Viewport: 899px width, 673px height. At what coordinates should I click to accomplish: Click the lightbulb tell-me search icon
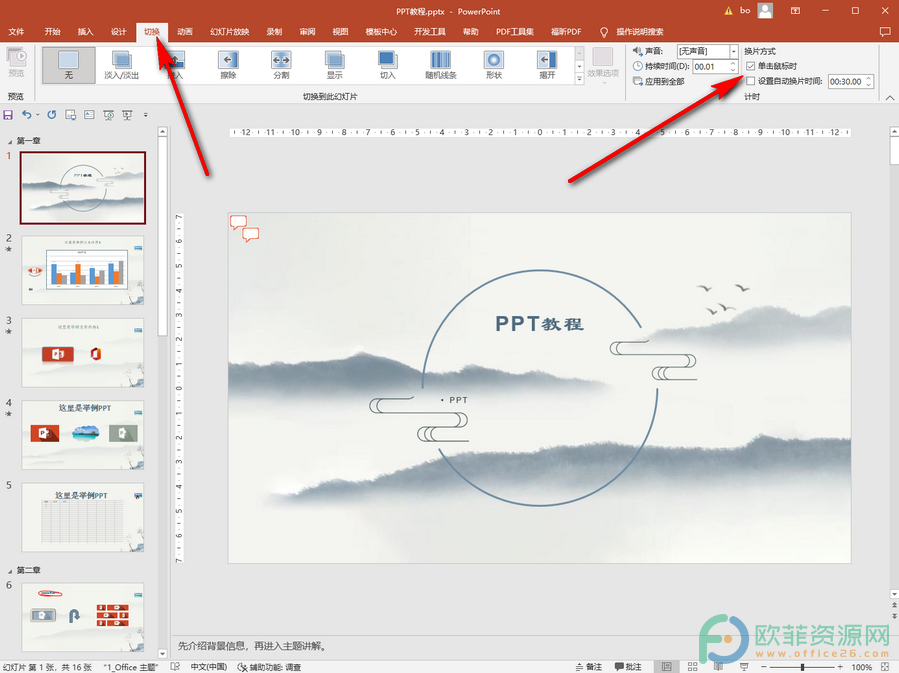(x=604, y=32)
